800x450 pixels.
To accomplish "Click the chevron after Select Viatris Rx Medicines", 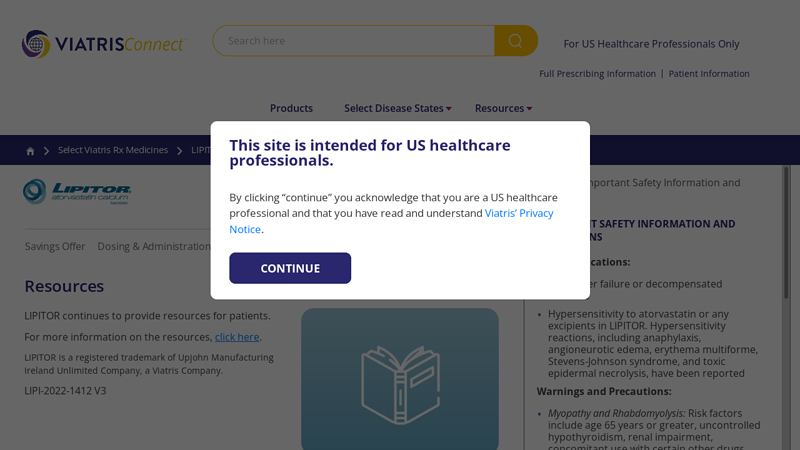I will coord(180,151).
